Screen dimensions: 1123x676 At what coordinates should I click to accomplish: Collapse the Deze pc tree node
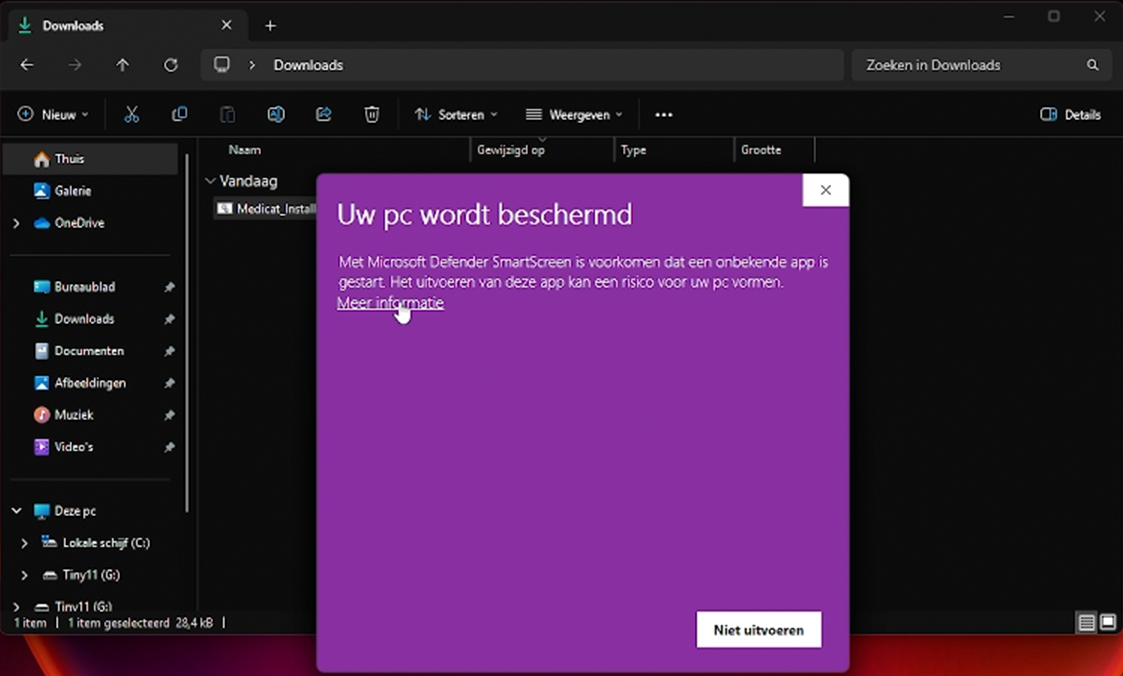[x=16, y=511]
